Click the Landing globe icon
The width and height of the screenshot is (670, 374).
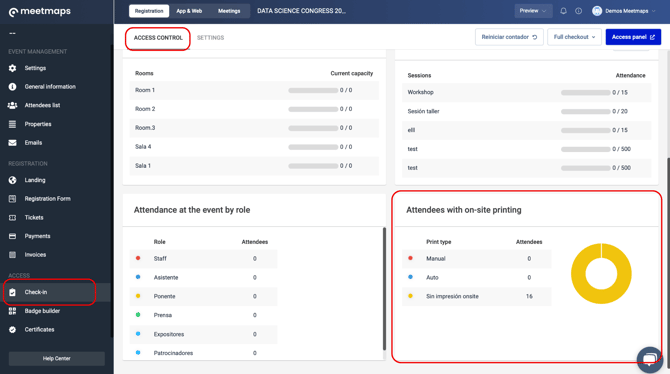coord(12,180)
